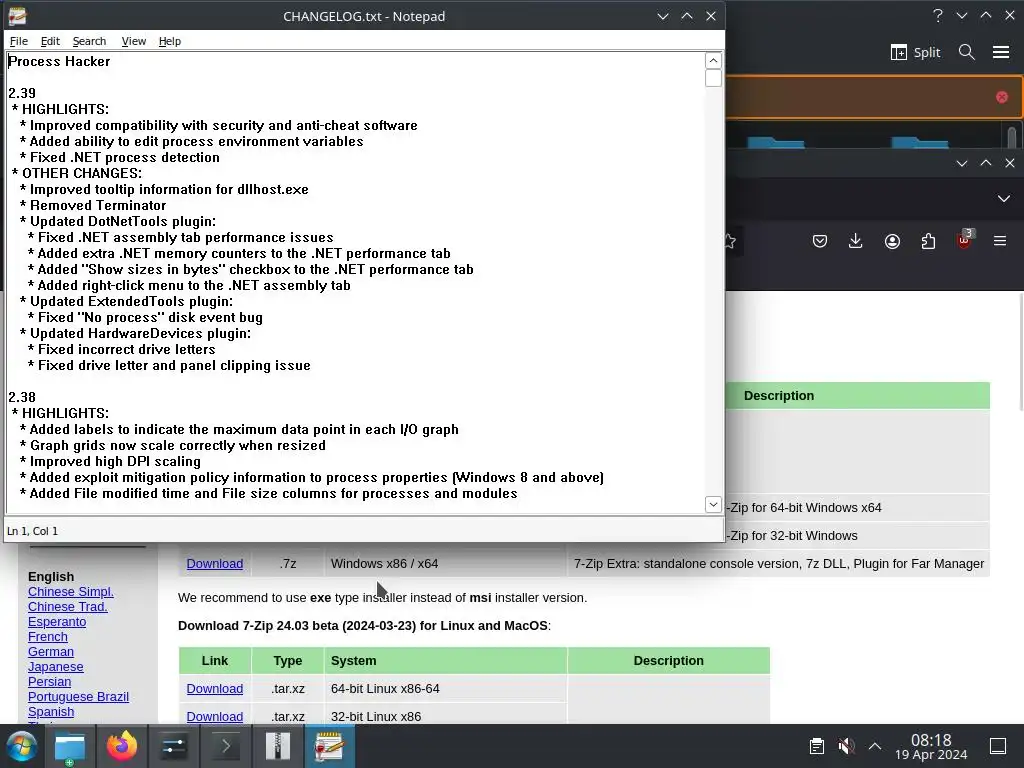Open the 7-Zip archive taskbar icon
Viewport: 1024px width, 768px height.
click(278, 746)
